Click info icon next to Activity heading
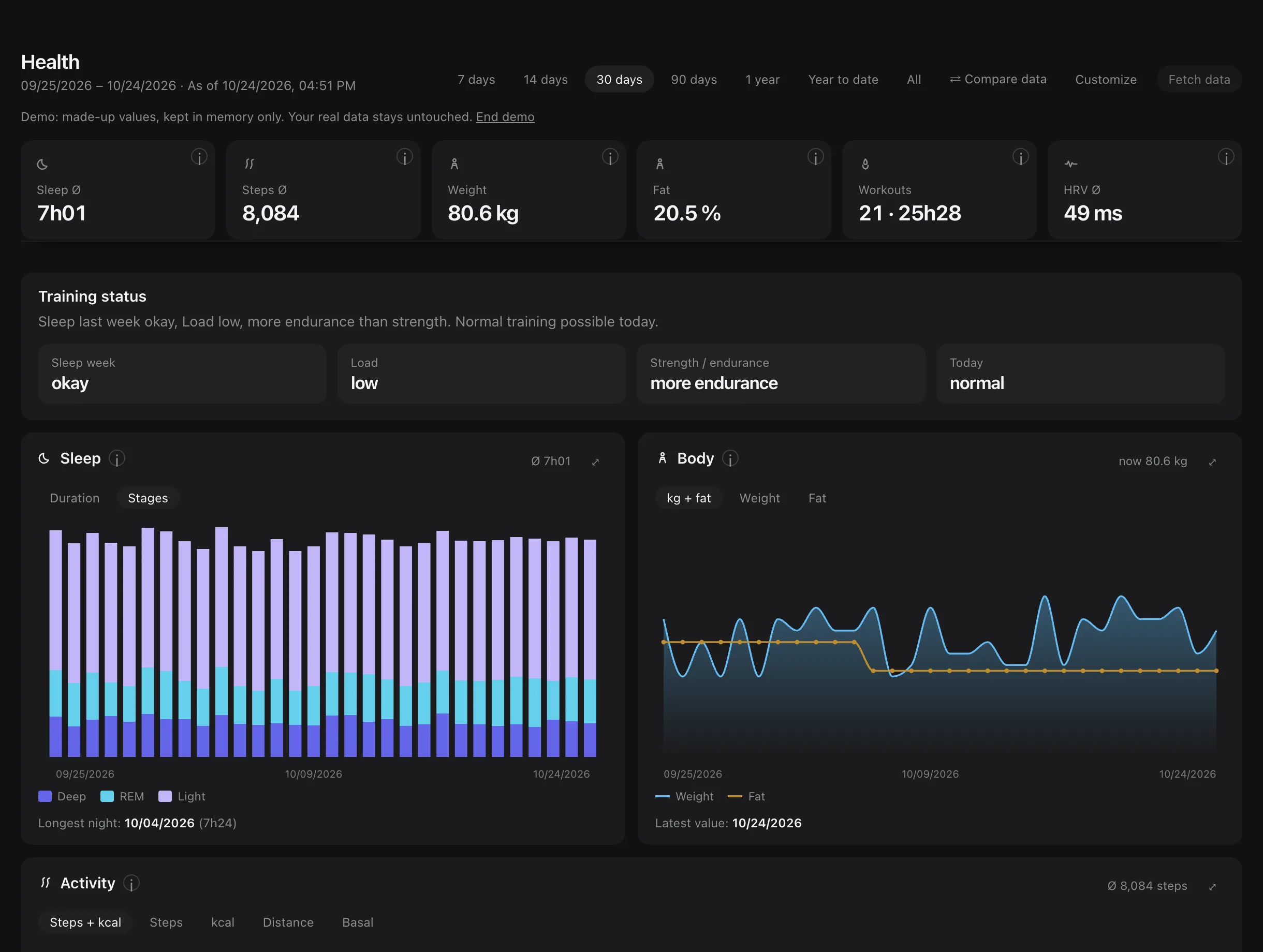 131,883
